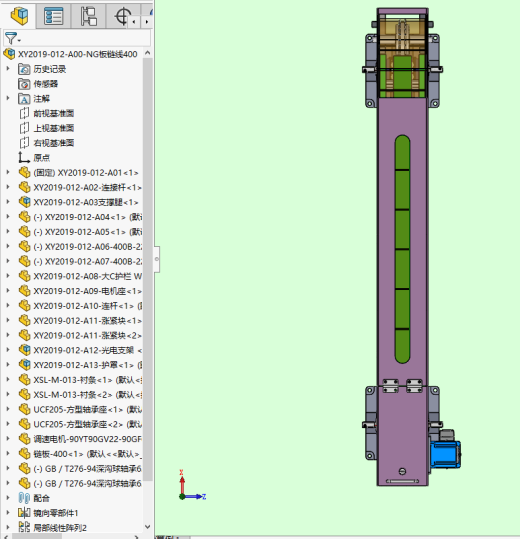
Task: Select XSL-M-013-衬条<1> tree item
Action: 88,380
